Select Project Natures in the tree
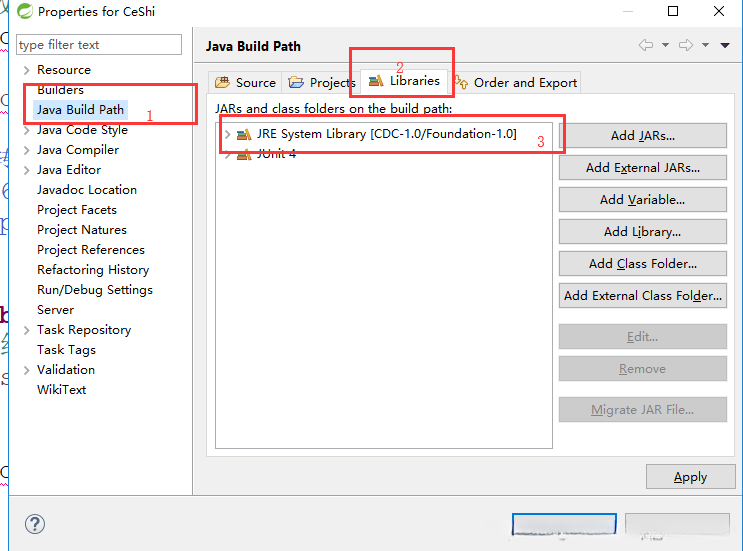This screenshot has height=551, width=743. tap(82, 229)
